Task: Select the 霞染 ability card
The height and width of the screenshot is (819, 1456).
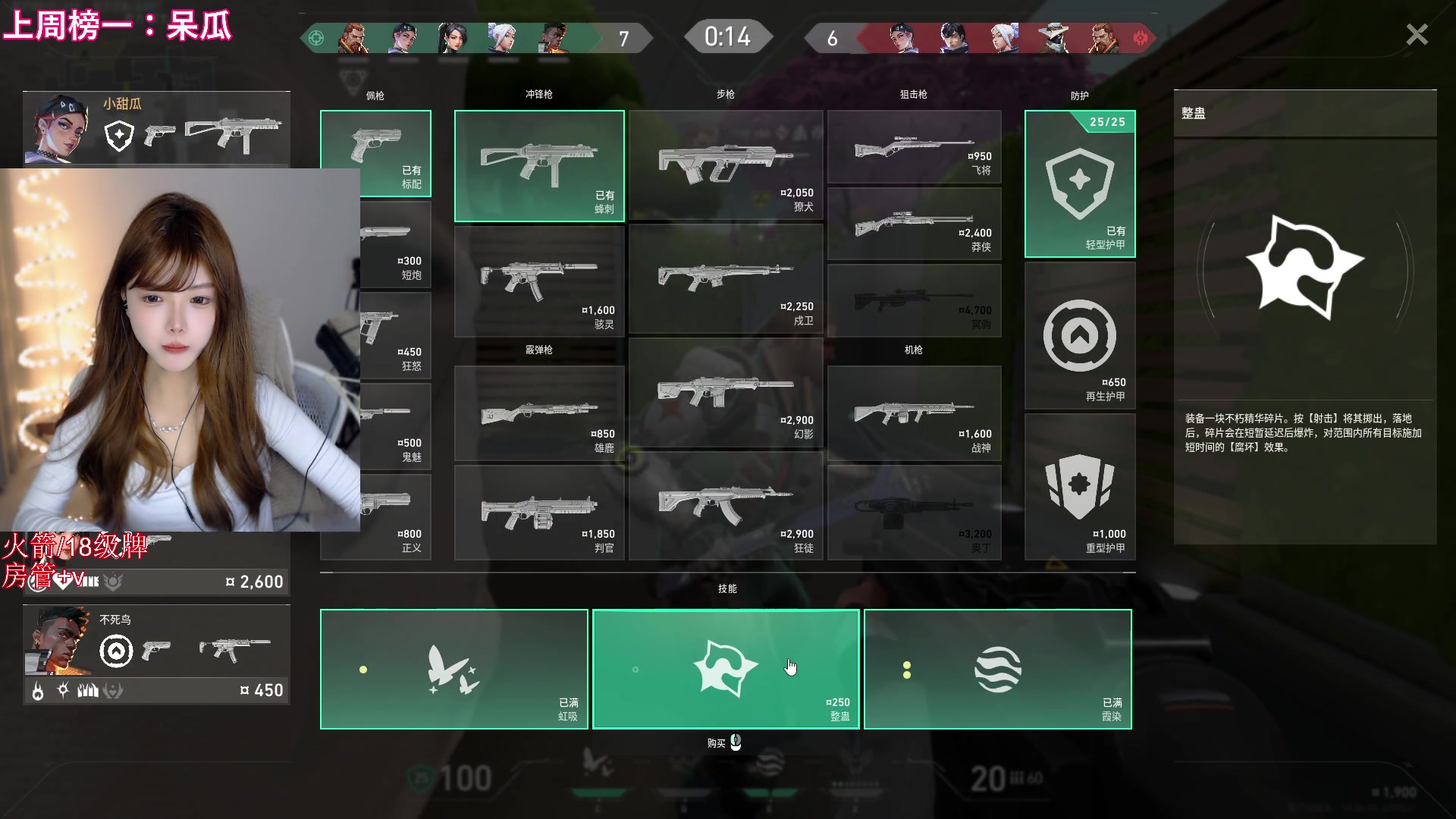Action: 998,669
